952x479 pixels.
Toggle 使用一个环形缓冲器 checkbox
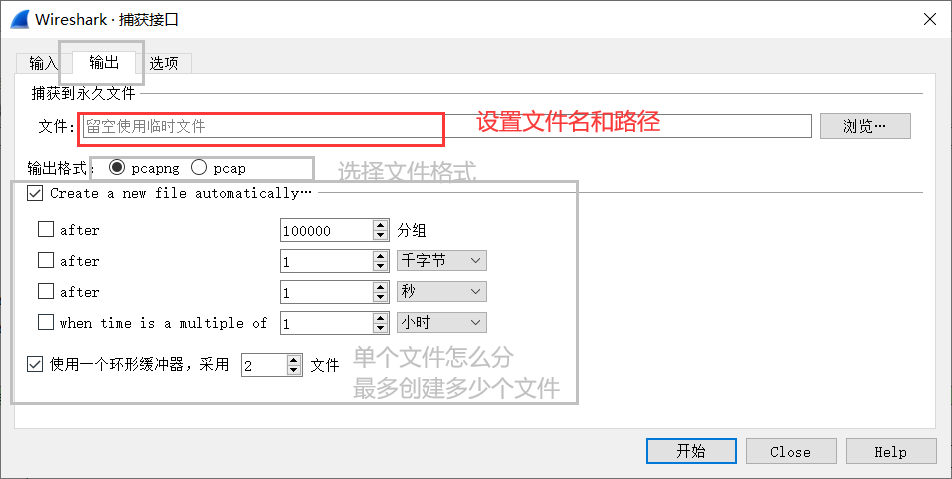[x=35, y=364]
